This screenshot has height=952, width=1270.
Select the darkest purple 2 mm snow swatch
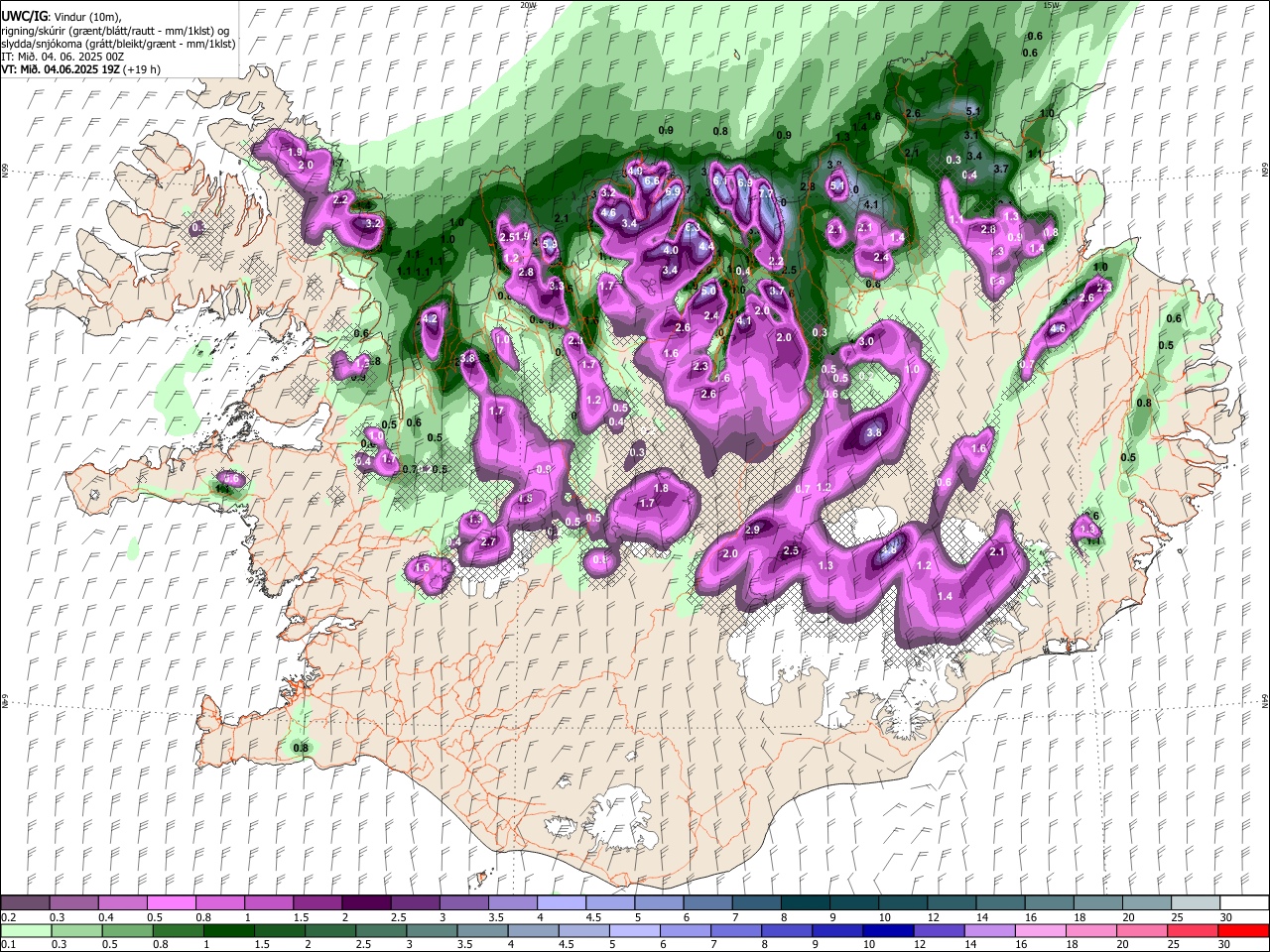coord(366,903)
